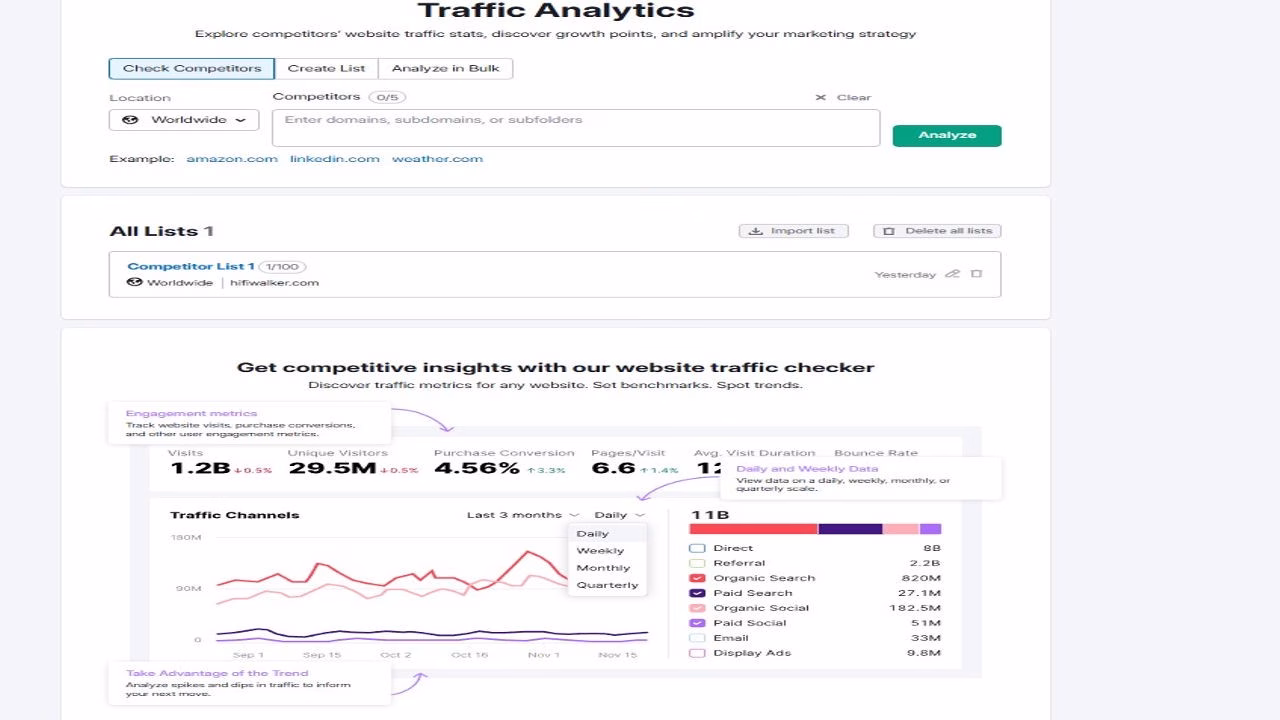Screen dimensions: 1280x720
Task: Open the Worldwide location dropdown
Action: [183, 119]
